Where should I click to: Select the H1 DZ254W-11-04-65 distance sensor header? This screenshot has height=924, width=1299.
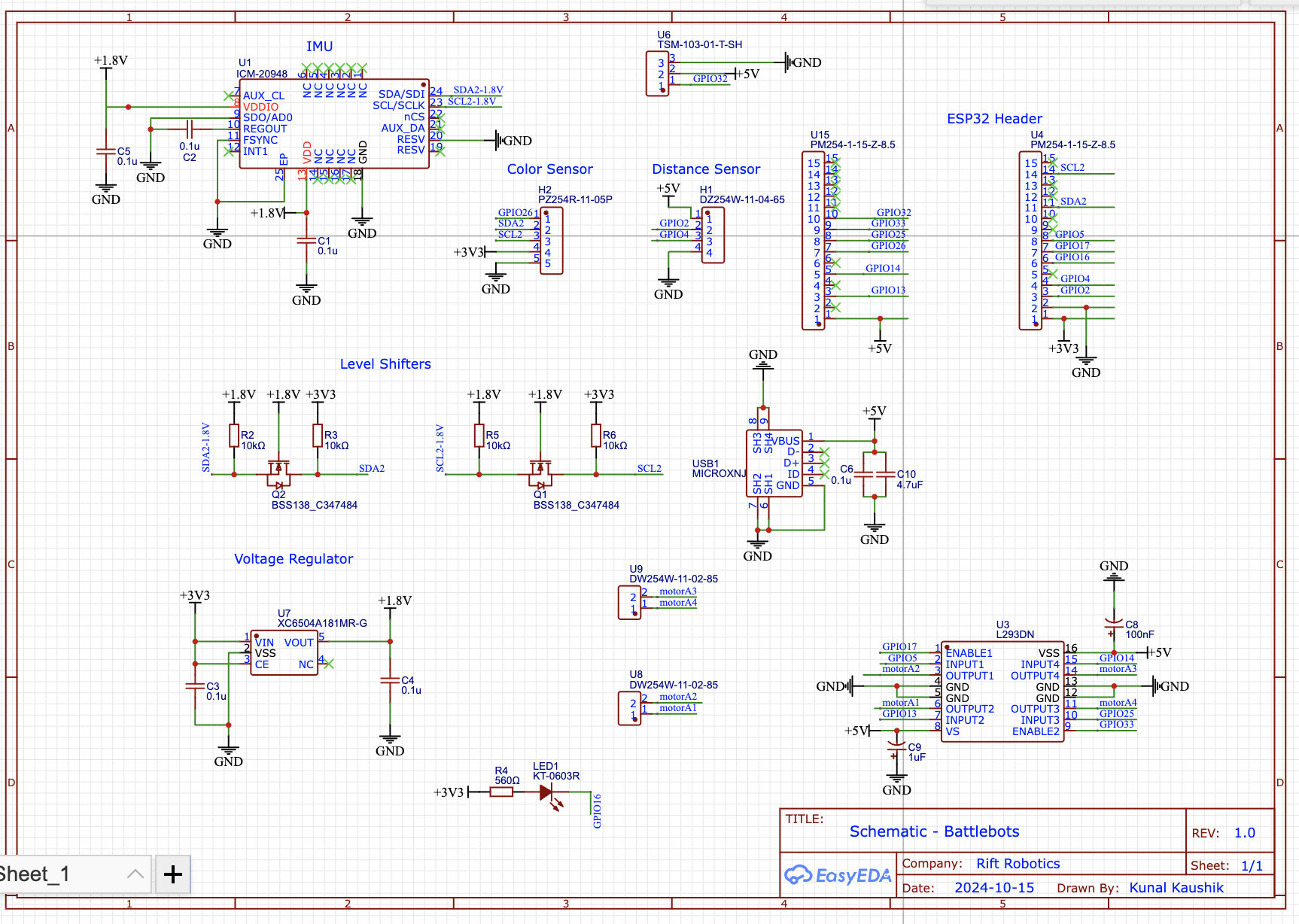[713, 235]
